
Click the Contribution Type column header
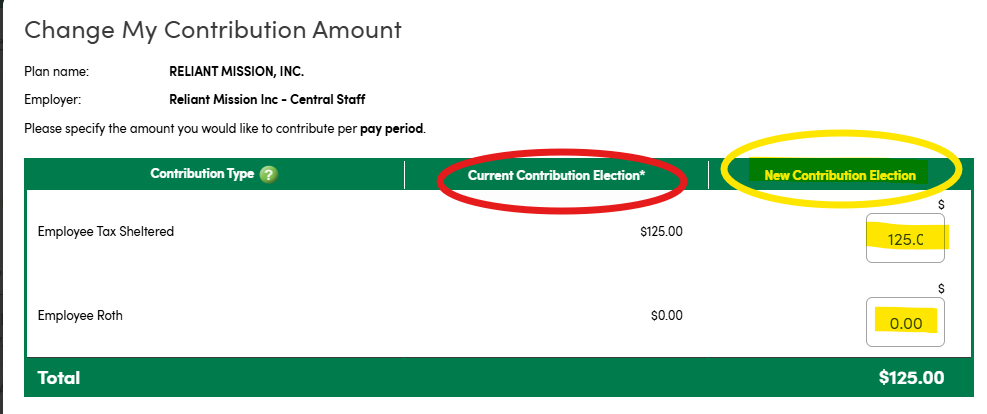(x=202, y=174)
